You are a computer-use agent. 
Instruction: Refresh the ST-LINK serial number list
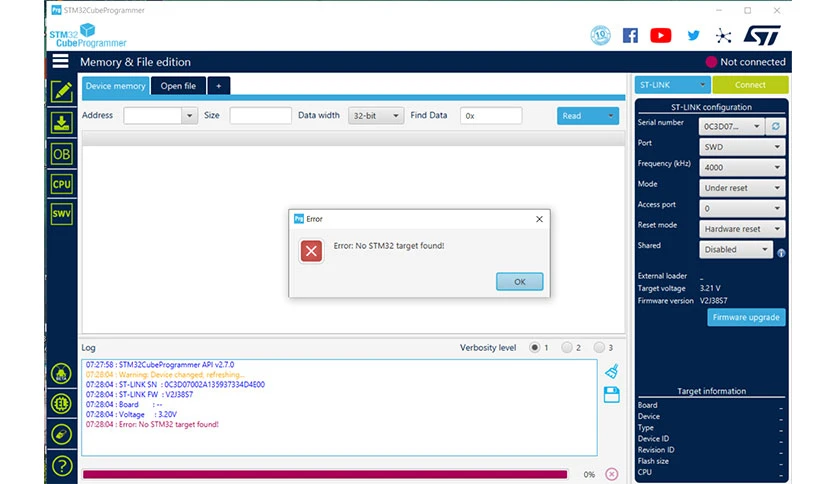coord(775,126)
